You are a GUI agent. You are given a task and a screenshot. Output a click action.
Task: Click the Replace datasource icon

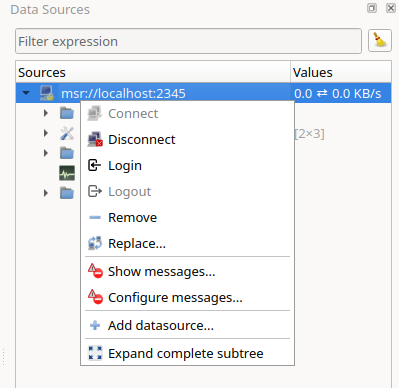pos(95,243)
